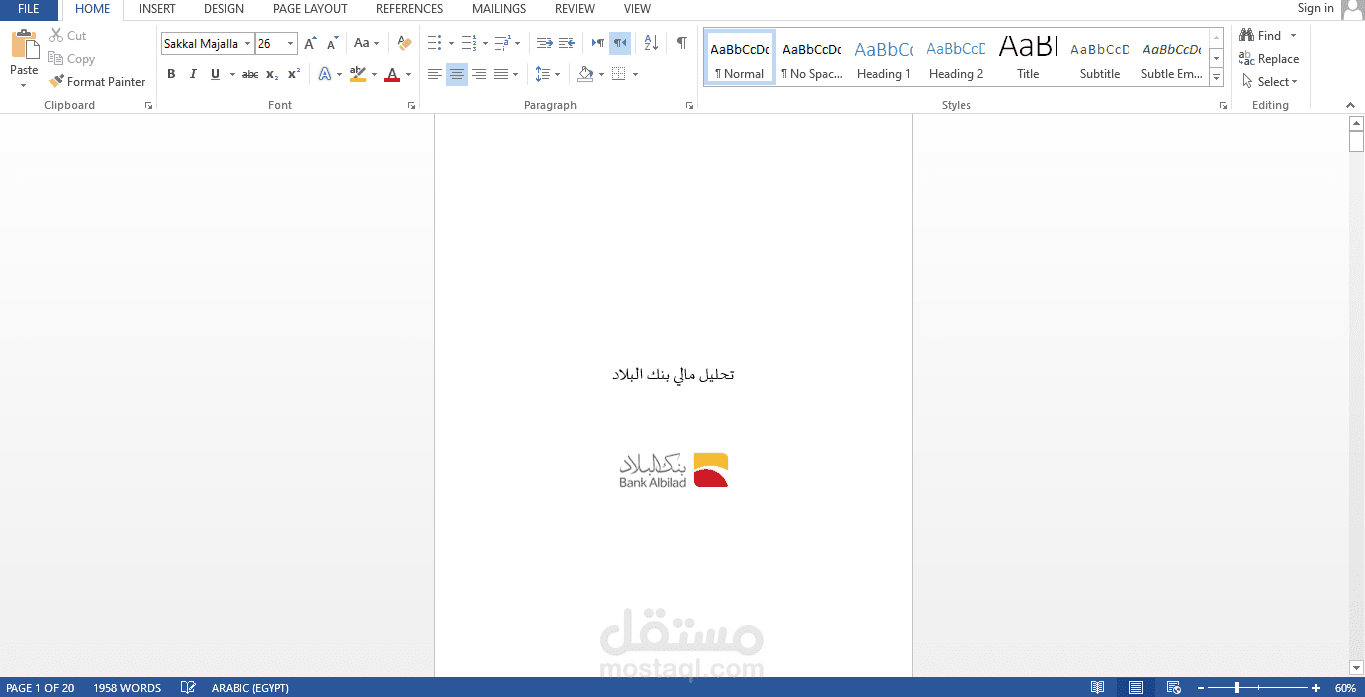Expand the Styles gallery more arrow
The width and height of the screenshot is (1365, 697).
(1216, 79)
